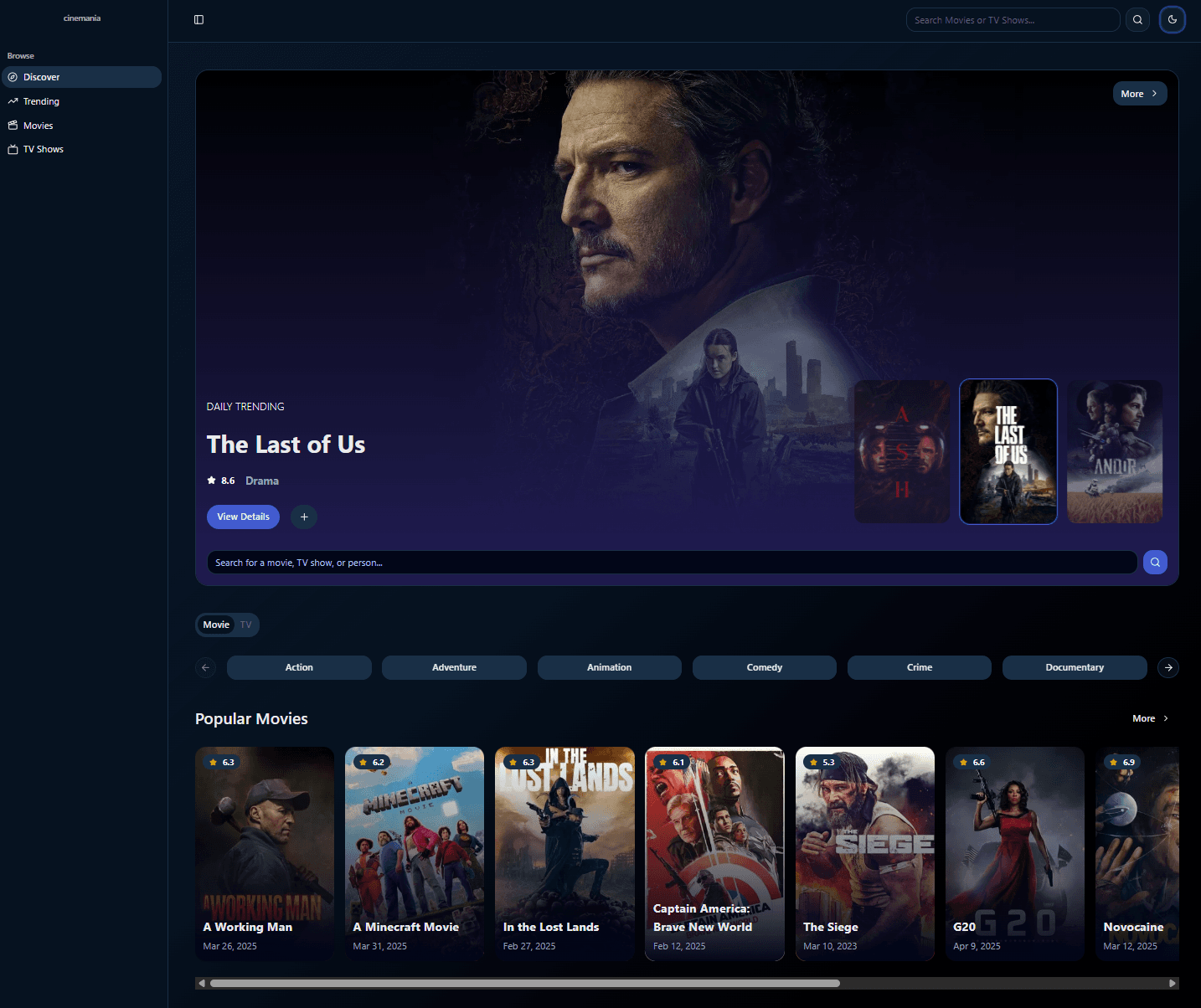The image size is (1201, 1008).
Task: Click the scrollbar left arrow
Action: tap(201, 983)
